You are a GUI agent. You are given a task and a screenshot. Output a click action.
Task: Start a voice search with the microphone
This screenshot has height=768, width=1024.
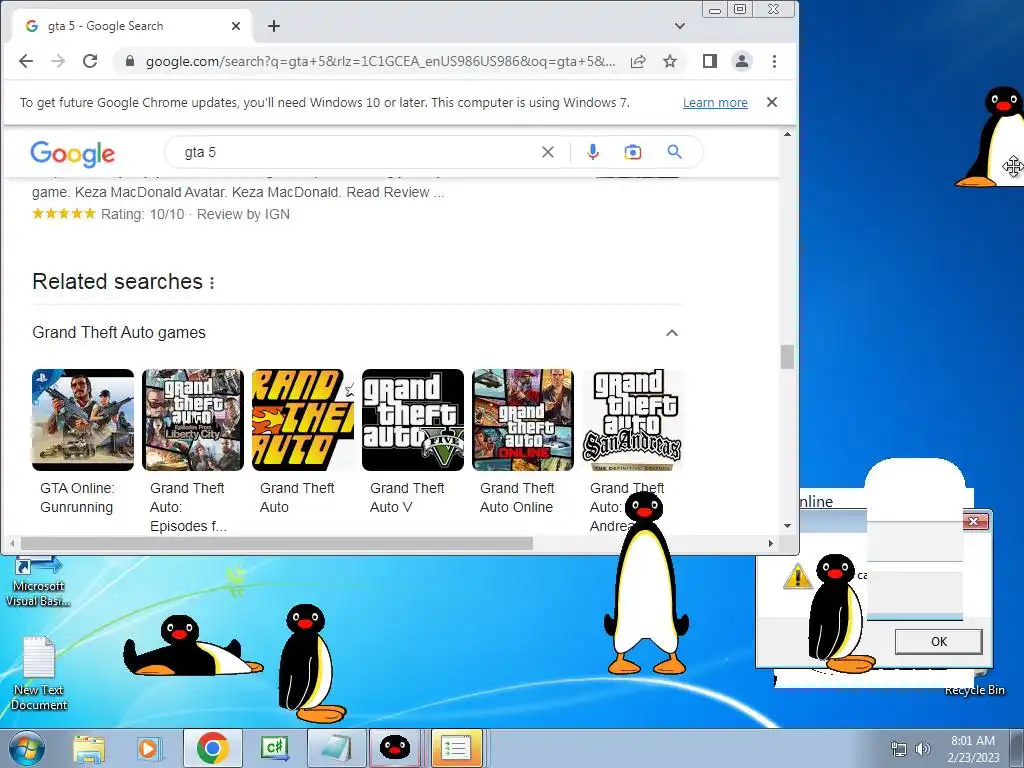click(x=593, y=152)
